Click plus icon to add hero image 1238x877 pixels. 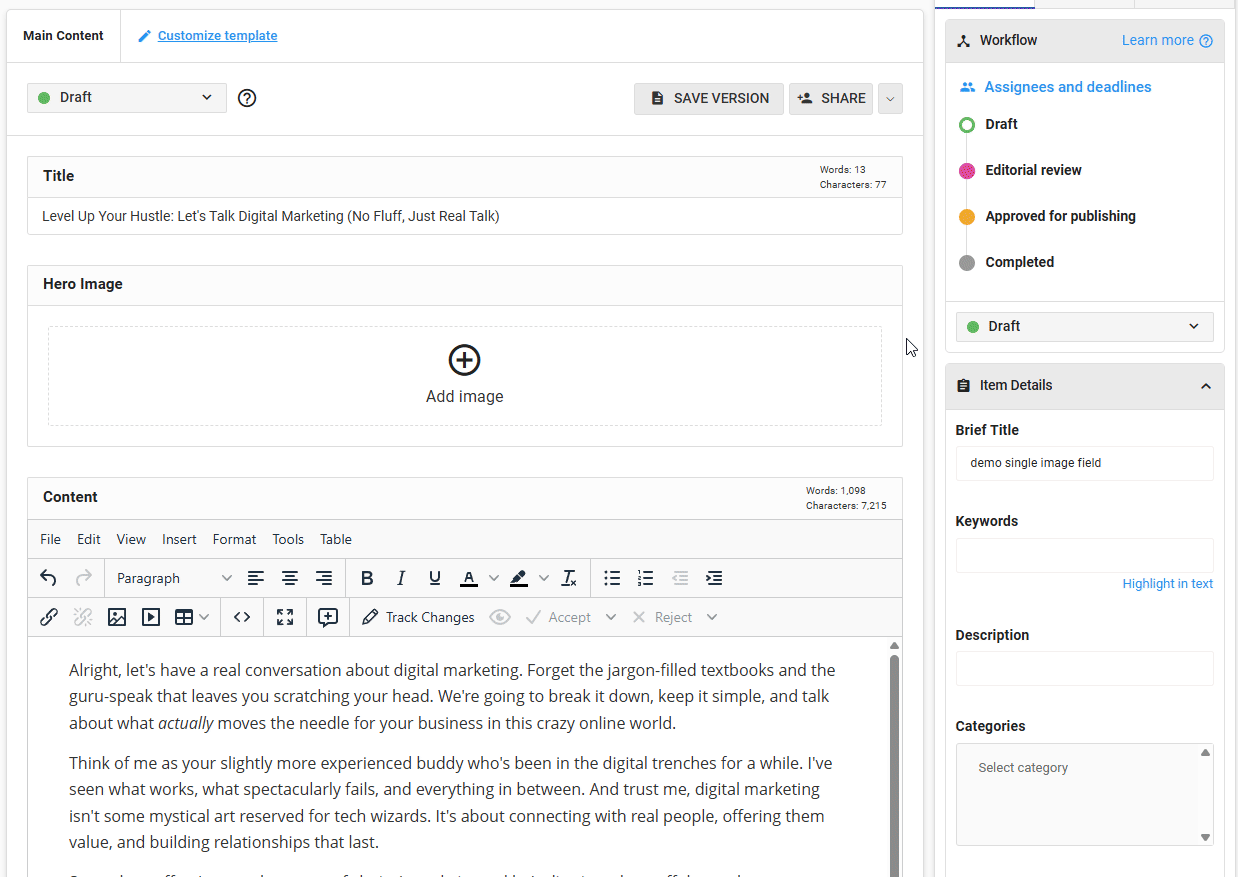pos(465,360)
